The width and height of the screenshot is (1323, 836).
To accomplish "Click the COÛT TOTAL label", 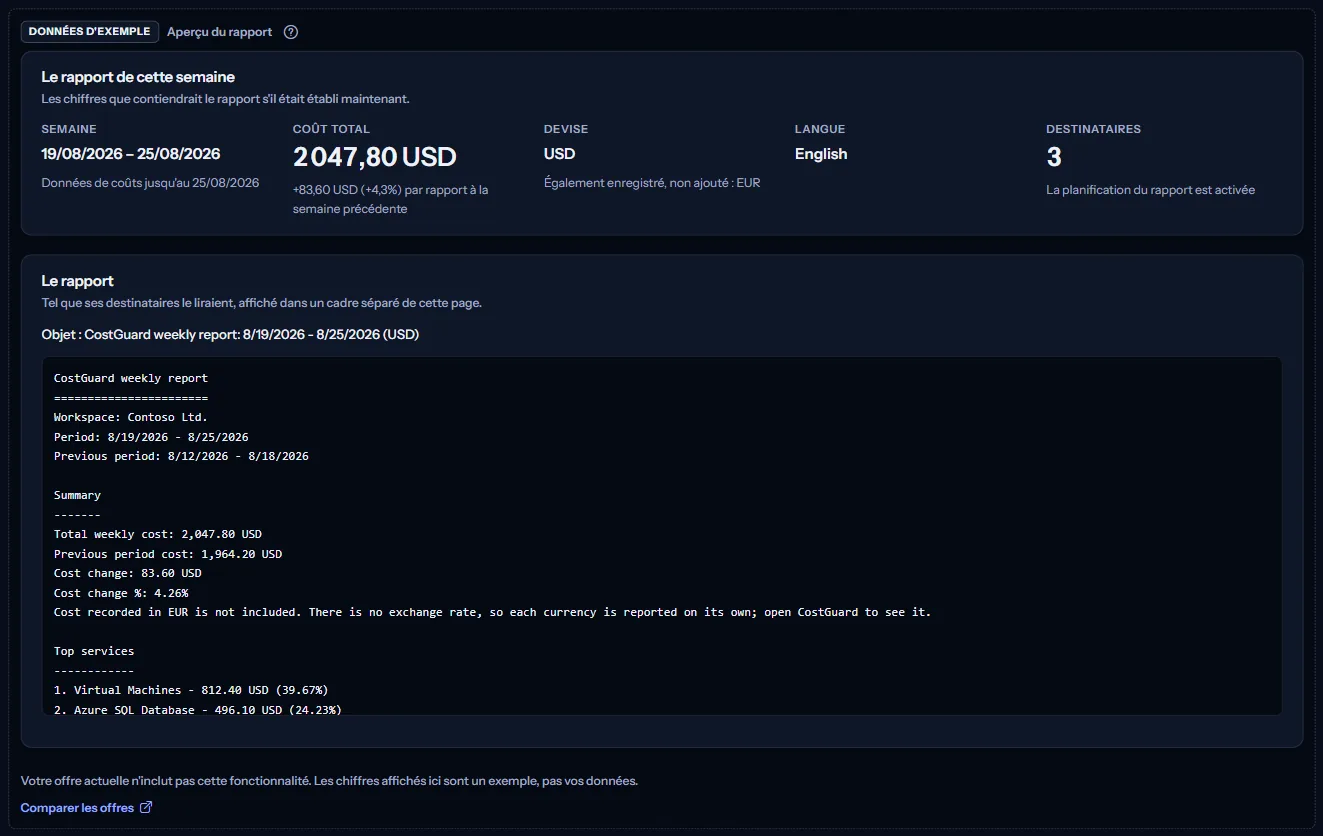I will [331, 129].
